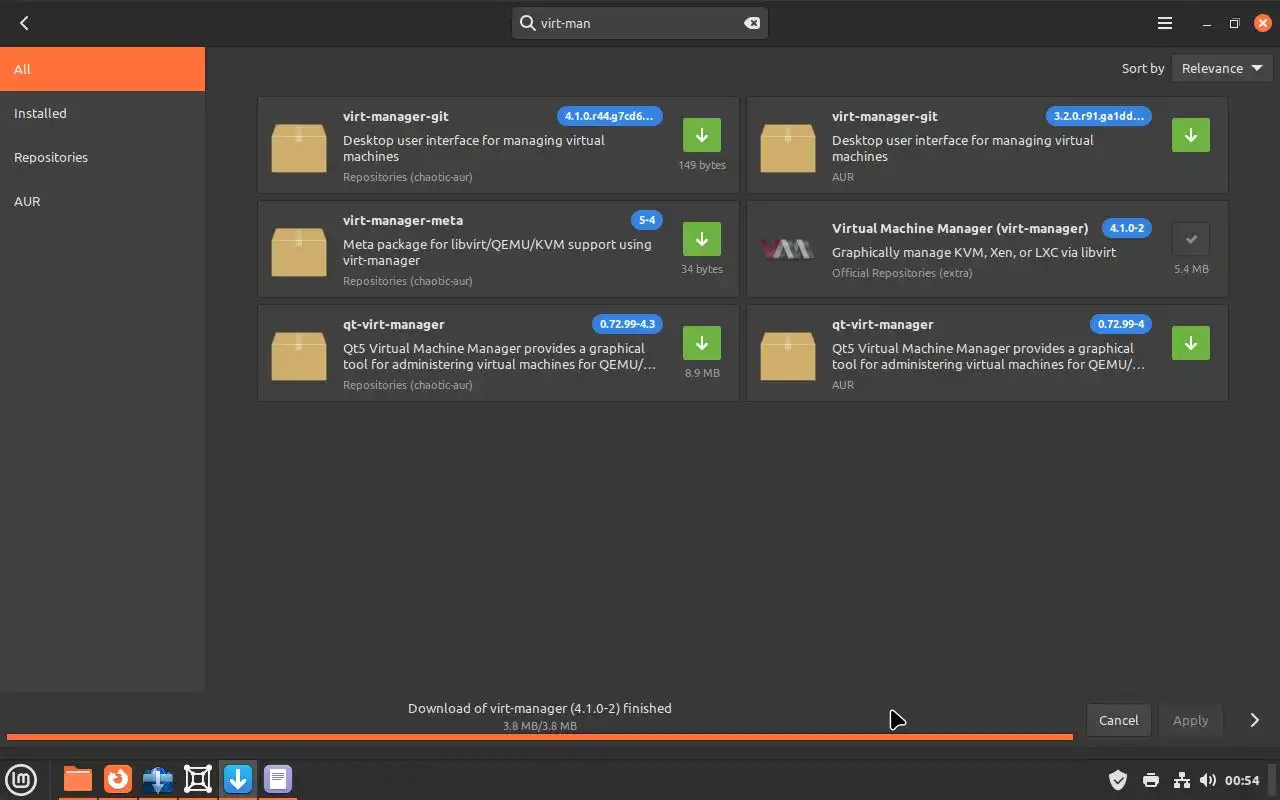Switch to the Pamac download arrow taskbar icon
Image resolution: width=1280 pixels, height=800 pixels.
238,779
